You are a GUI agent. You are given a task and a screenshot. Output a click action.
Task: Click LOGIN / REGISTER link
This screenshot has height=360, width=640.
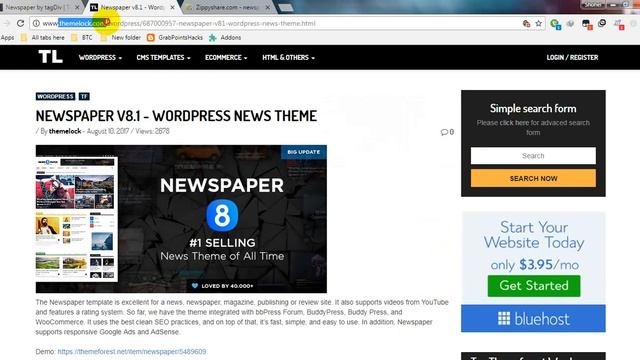click(x=572, y=58)
